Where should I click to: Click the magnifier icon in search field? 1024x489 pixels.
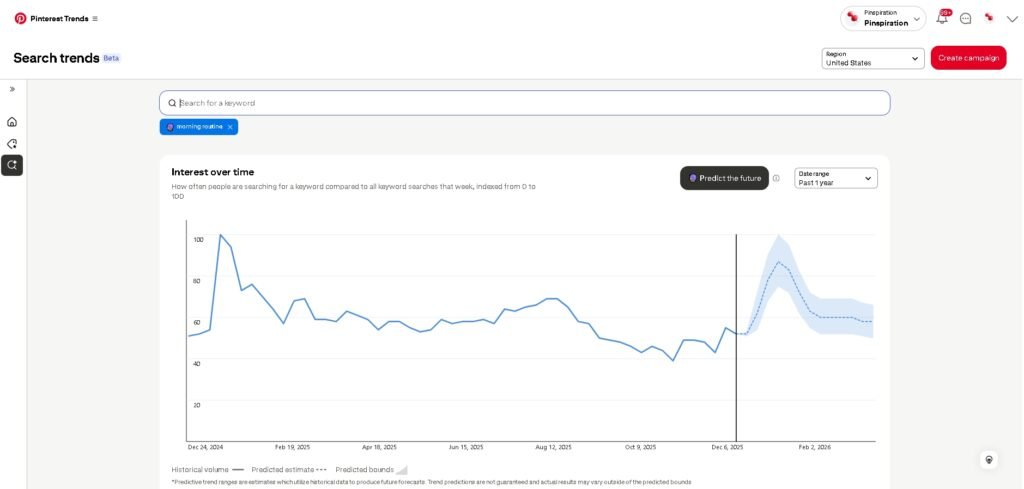[x=172, y=103]
